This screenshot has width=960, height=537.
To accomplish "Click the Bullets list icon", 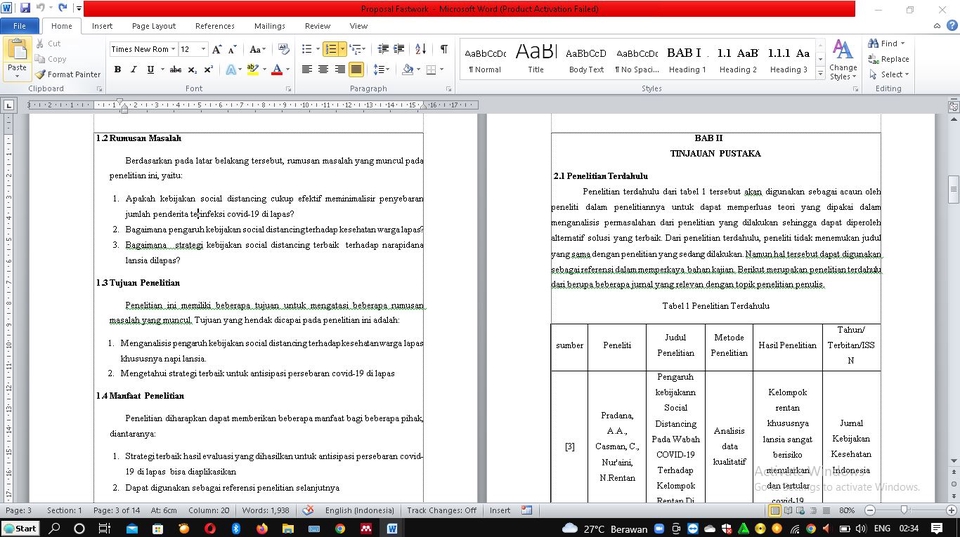I will pos(307,49).
